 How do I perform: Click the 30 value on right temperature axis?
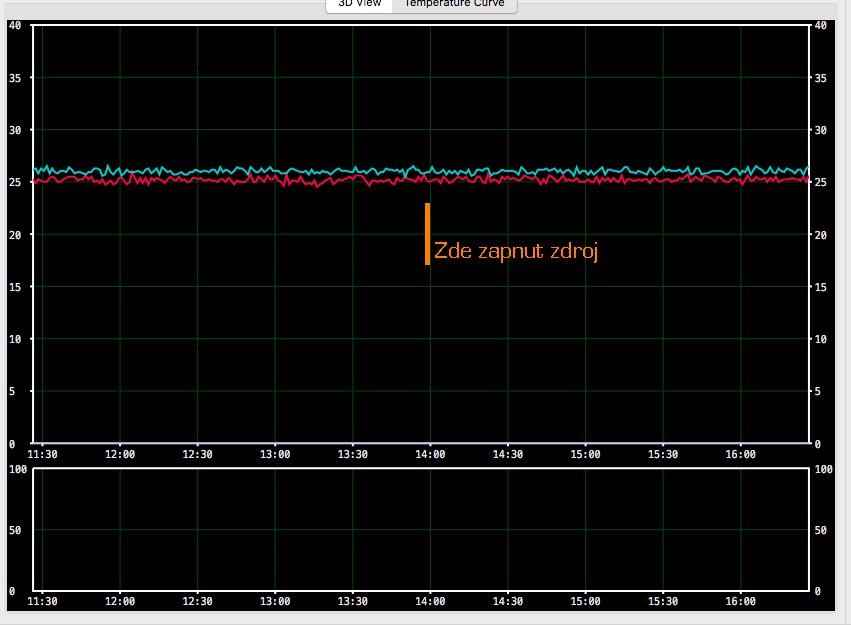(x=821, y=130)
